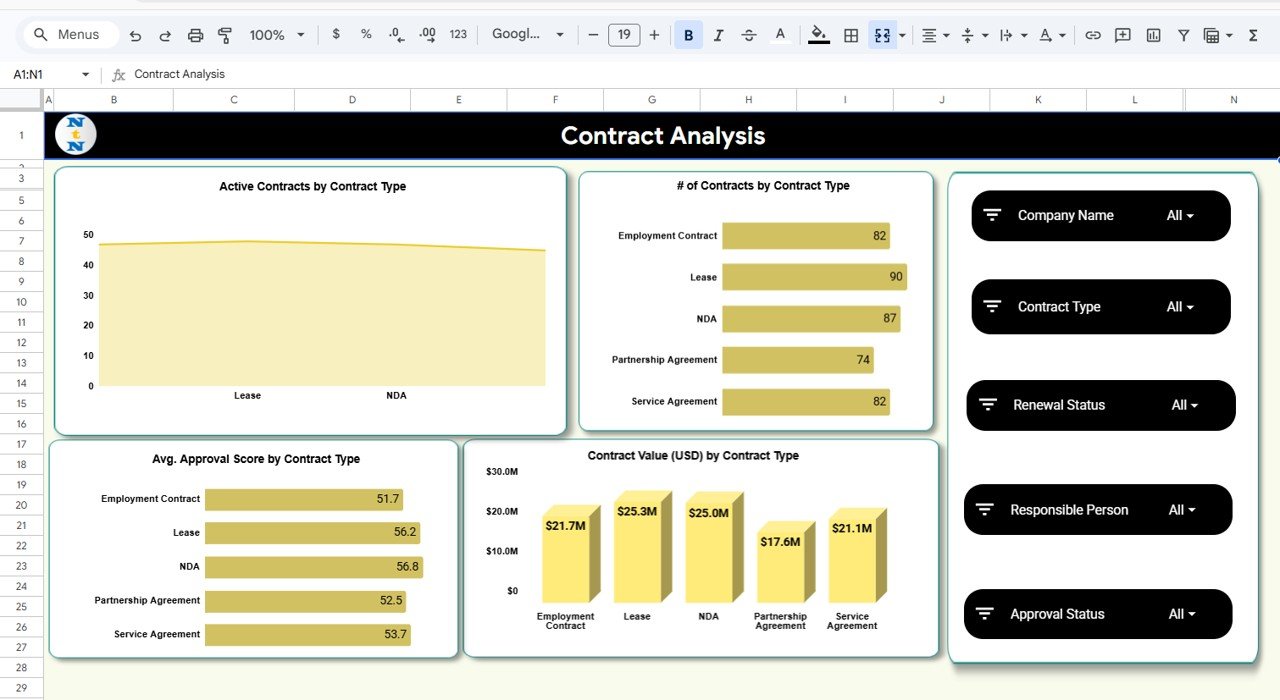This screenshot has width=1280, height=700.
Task: Apply currency format using the dollar icon
Action: tap(336, 33)
